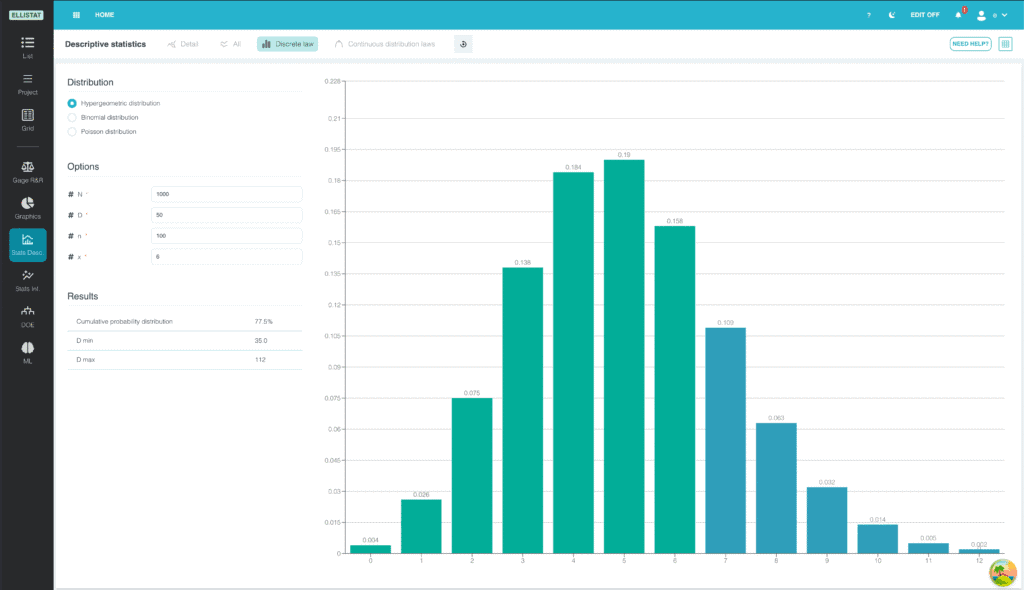This screenshot has width=1024, height=590.
Task: Switch to the All tab
Action: tap(231, 44)
